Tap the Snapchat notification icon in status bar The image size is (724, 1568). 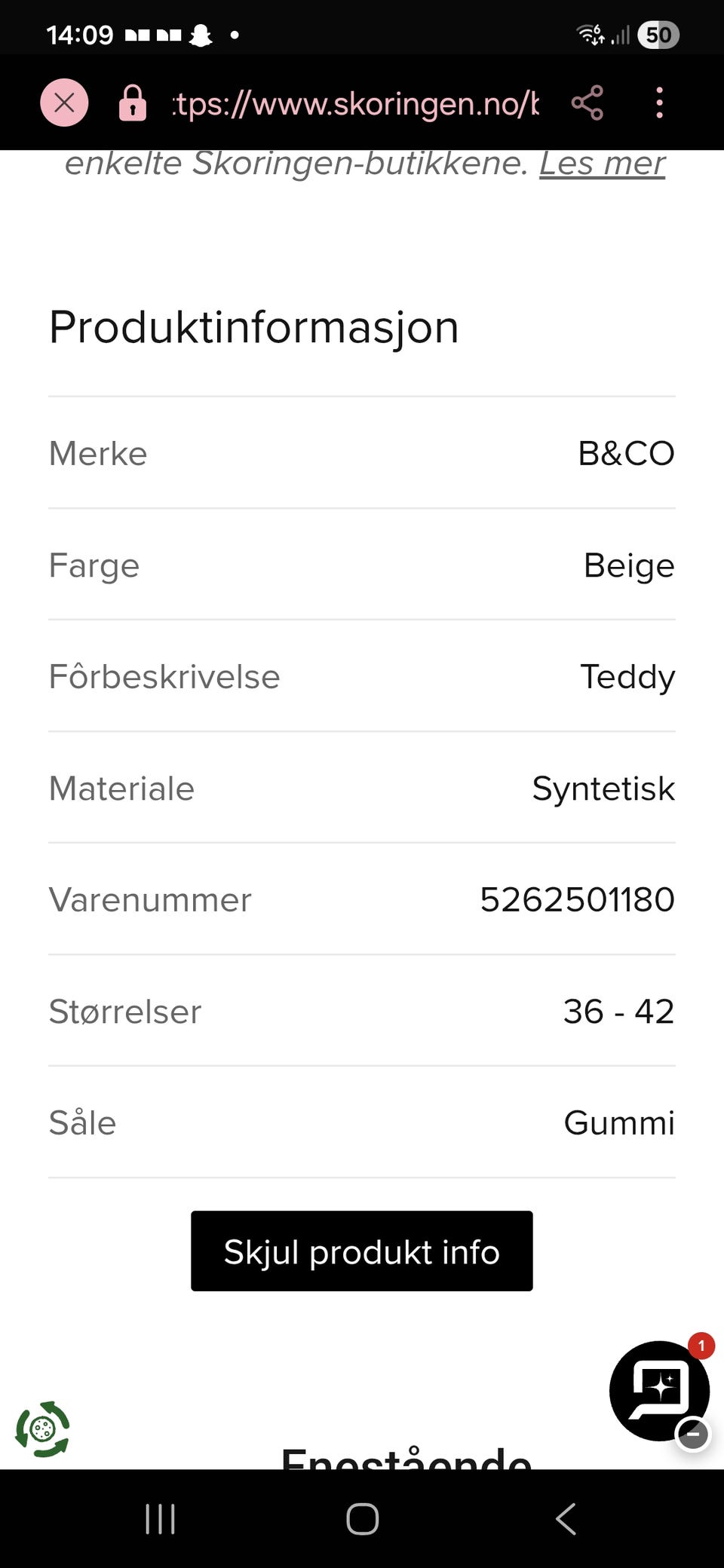201,35
